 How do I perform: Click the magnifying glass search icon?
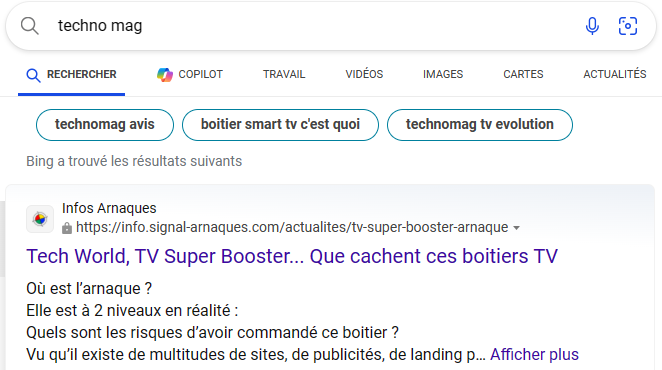[30, 26]
